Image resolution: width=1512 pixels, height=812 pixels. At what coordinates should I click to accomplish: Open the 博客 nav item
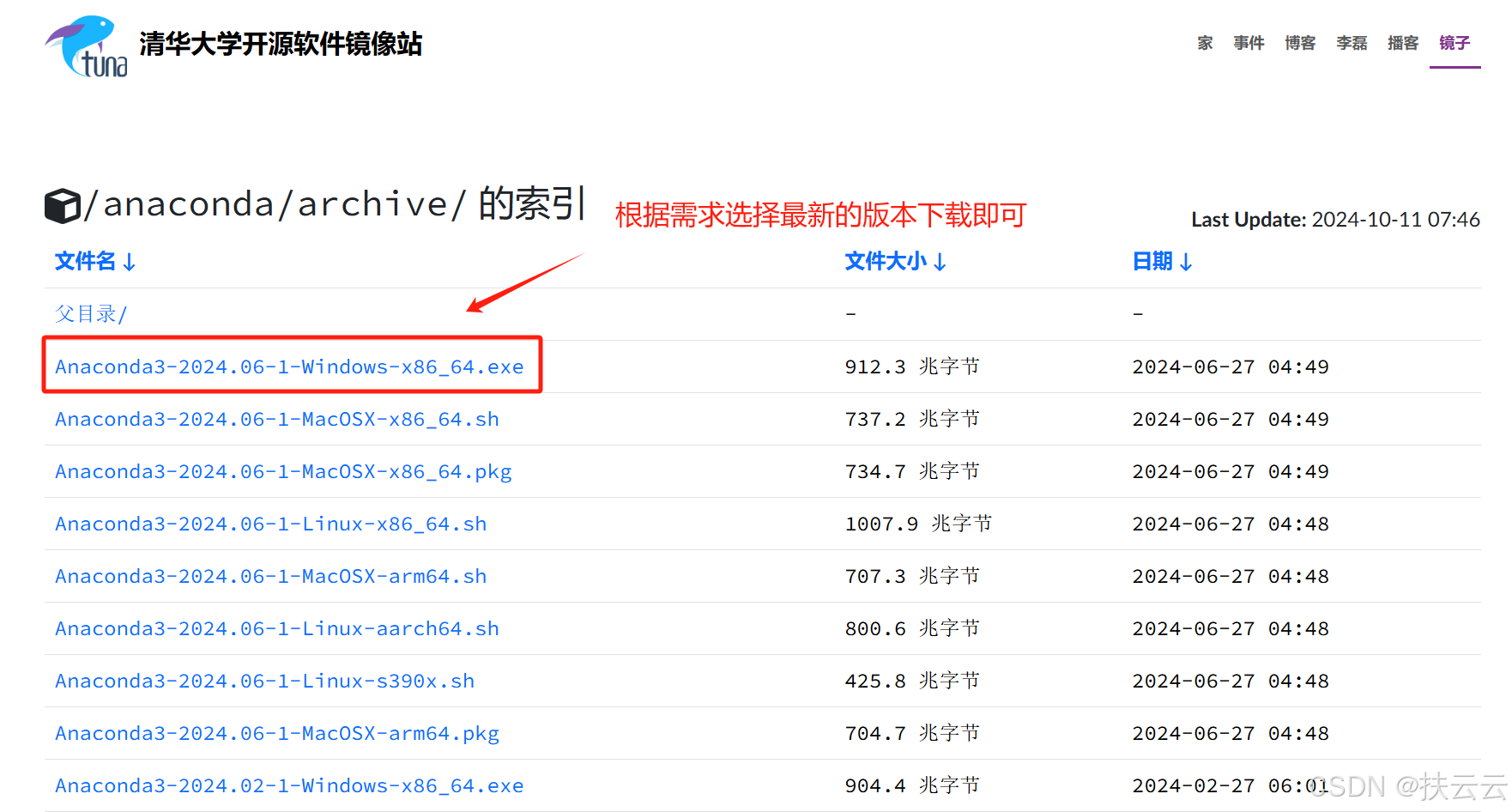(1300, 43)
